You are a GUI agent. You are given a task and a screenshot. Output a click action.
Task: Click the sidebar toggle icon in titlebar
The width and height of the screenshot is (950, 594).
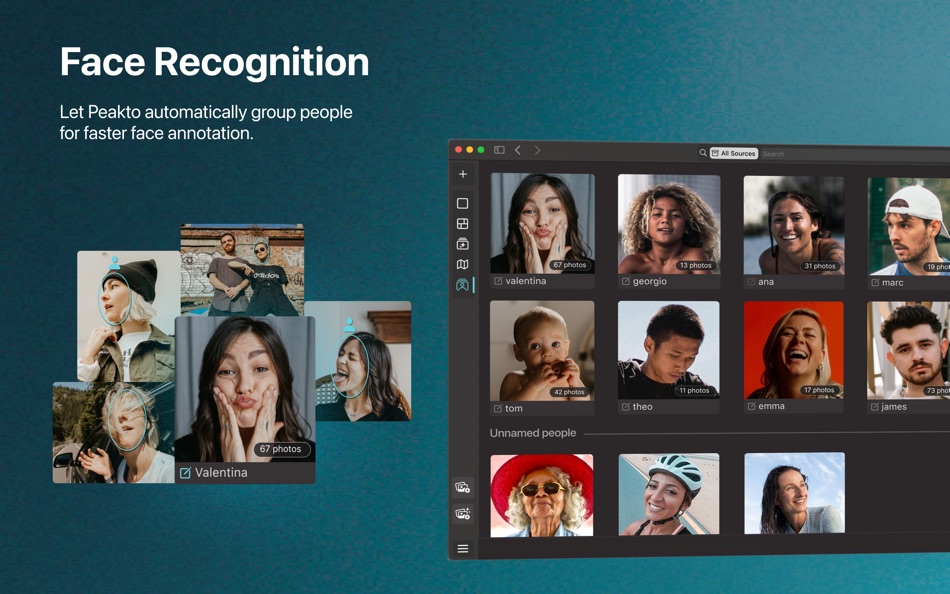click(x=498, y=148)
